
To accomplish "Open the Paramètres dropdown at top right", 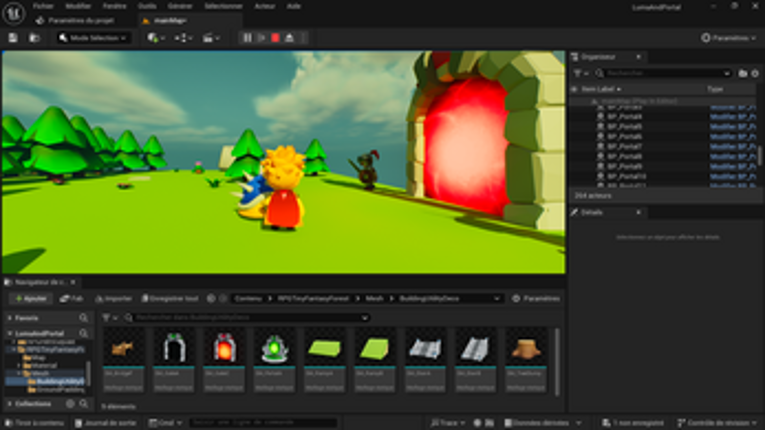I will (x=728, y=38).
